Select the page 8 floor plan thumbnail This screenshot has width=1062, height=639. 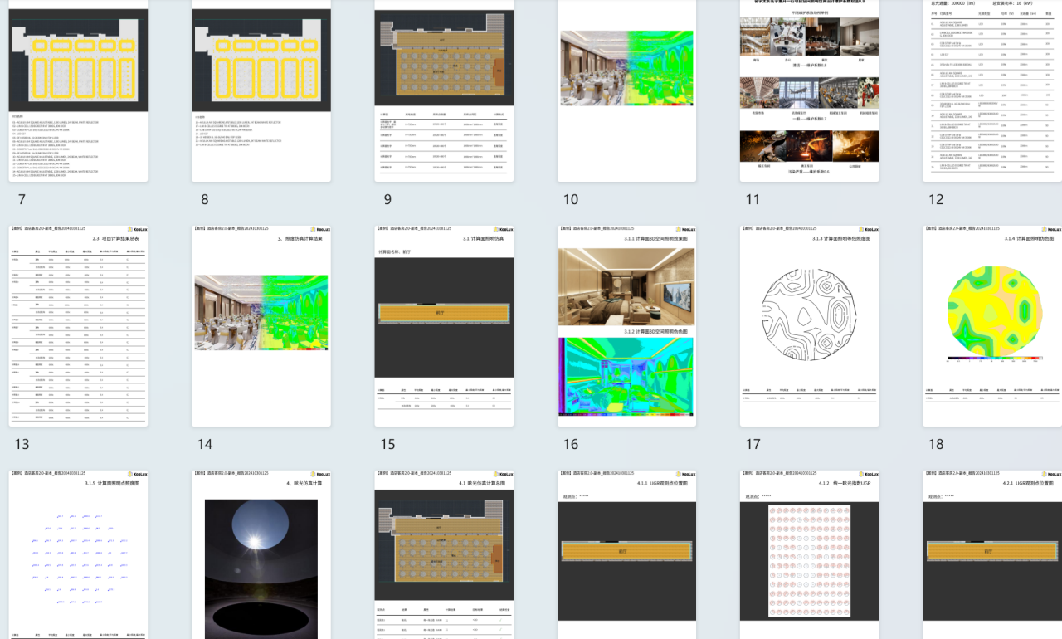click(x=261, y=90)
